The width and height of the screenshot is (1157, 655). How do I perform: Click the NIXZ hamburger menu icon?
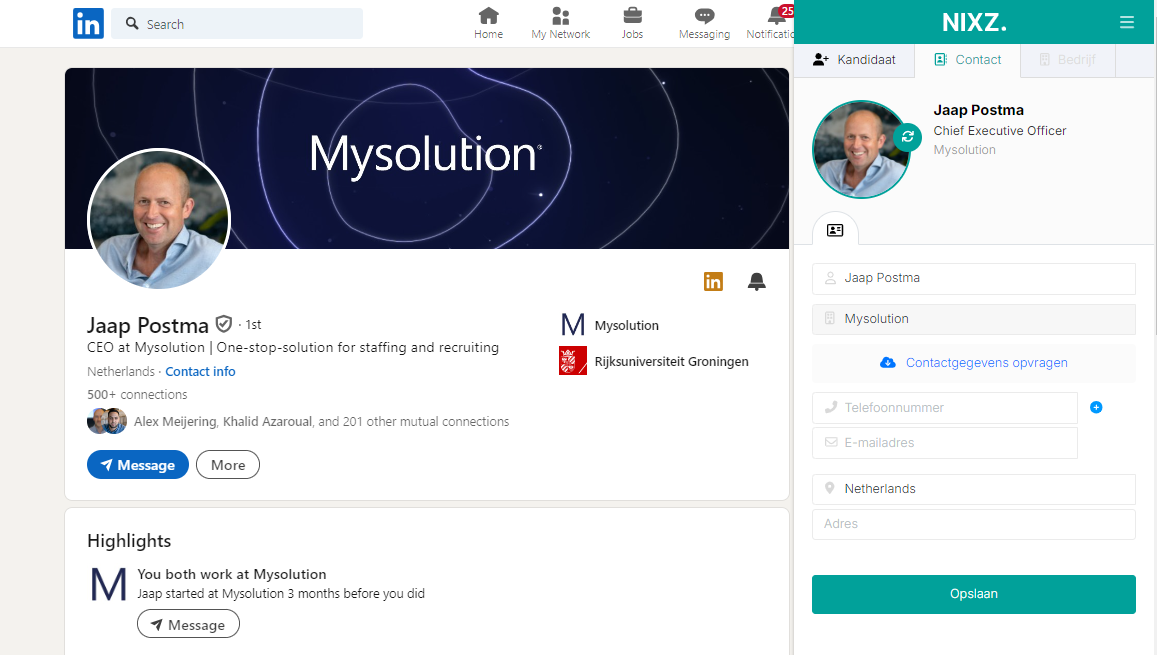[x=1127, y=22]
